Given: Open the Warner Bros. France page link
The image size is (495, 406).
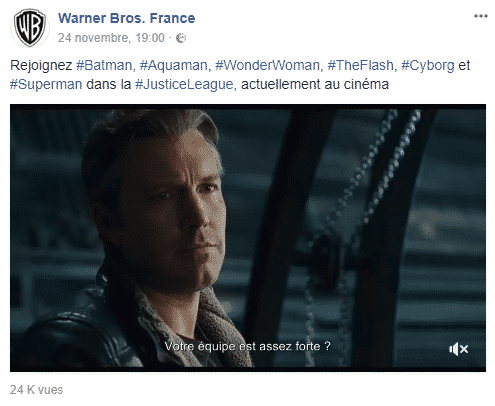Looking at the screenshot, I should [x=127, y=18].
